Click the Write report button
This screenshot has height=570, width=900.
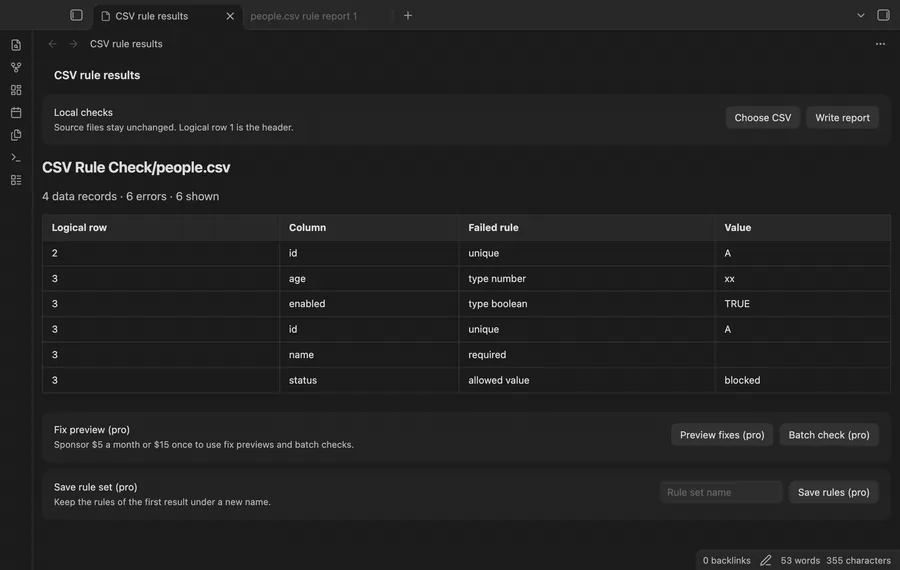[842, 118]
